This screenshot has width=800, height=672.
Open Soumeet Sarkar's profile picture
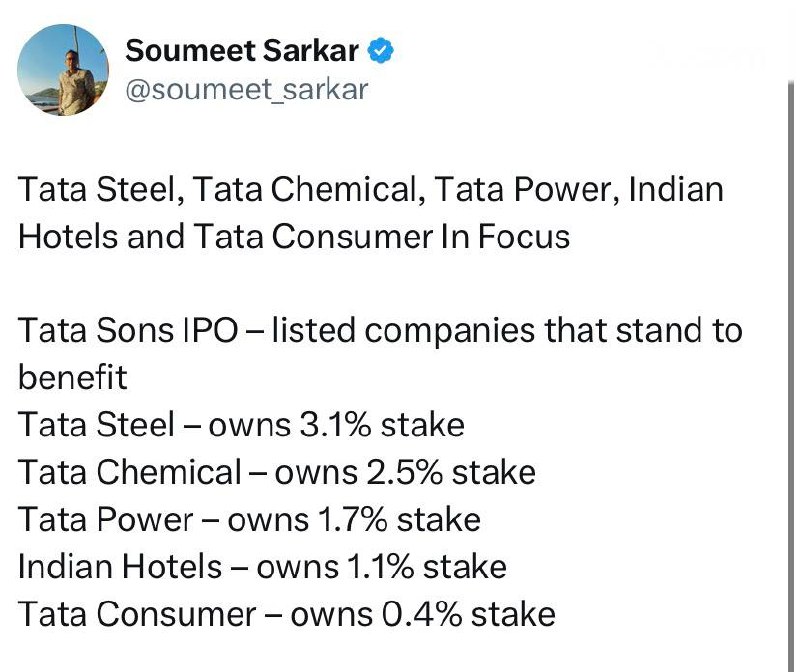click(x=64, y=70)
